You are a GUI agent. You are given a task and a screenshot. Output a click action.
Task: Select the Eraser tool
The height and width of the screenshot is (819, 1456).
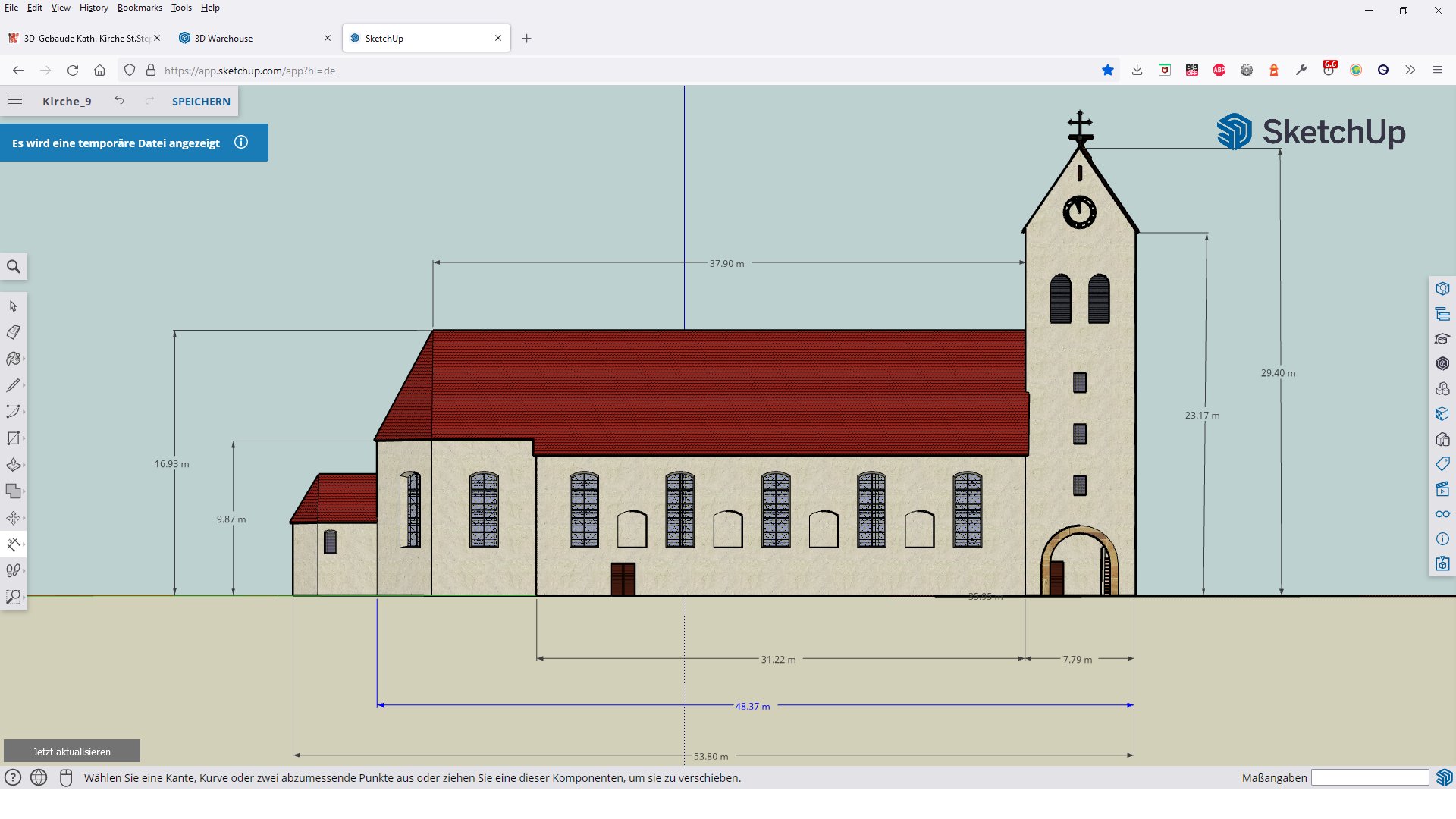click(x=13, y=332)
